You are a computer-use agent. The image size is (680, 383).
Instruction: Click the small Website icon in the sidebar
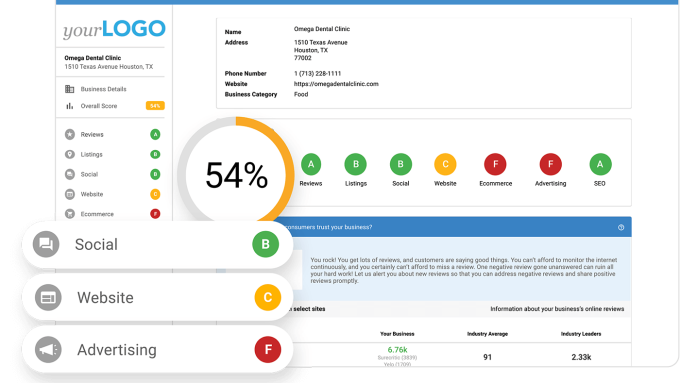70,194
